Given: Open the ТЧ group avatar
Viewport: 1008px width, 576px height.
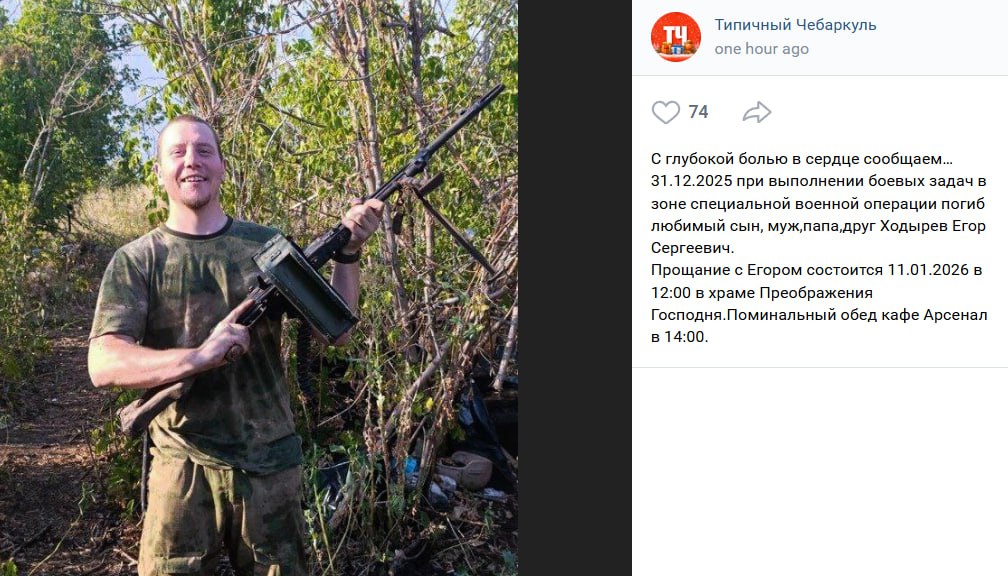Looking at the screenshot, I should pos(675,37).
